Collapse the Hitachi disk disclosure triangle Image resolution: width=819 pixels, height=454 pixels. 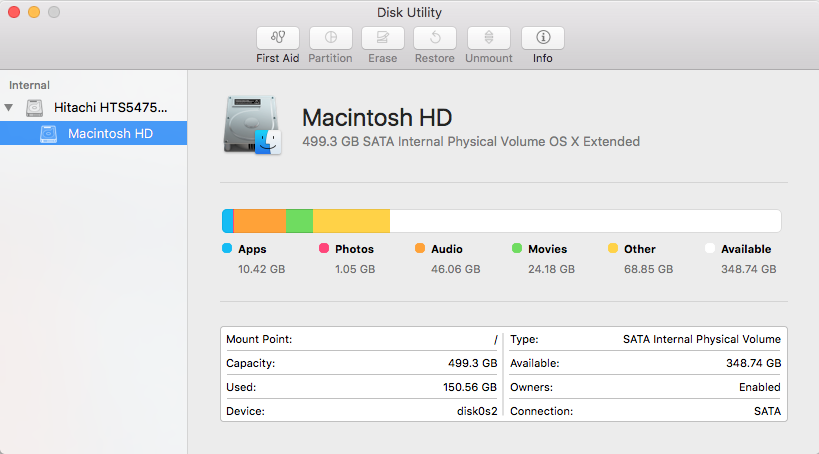(10, 108)
